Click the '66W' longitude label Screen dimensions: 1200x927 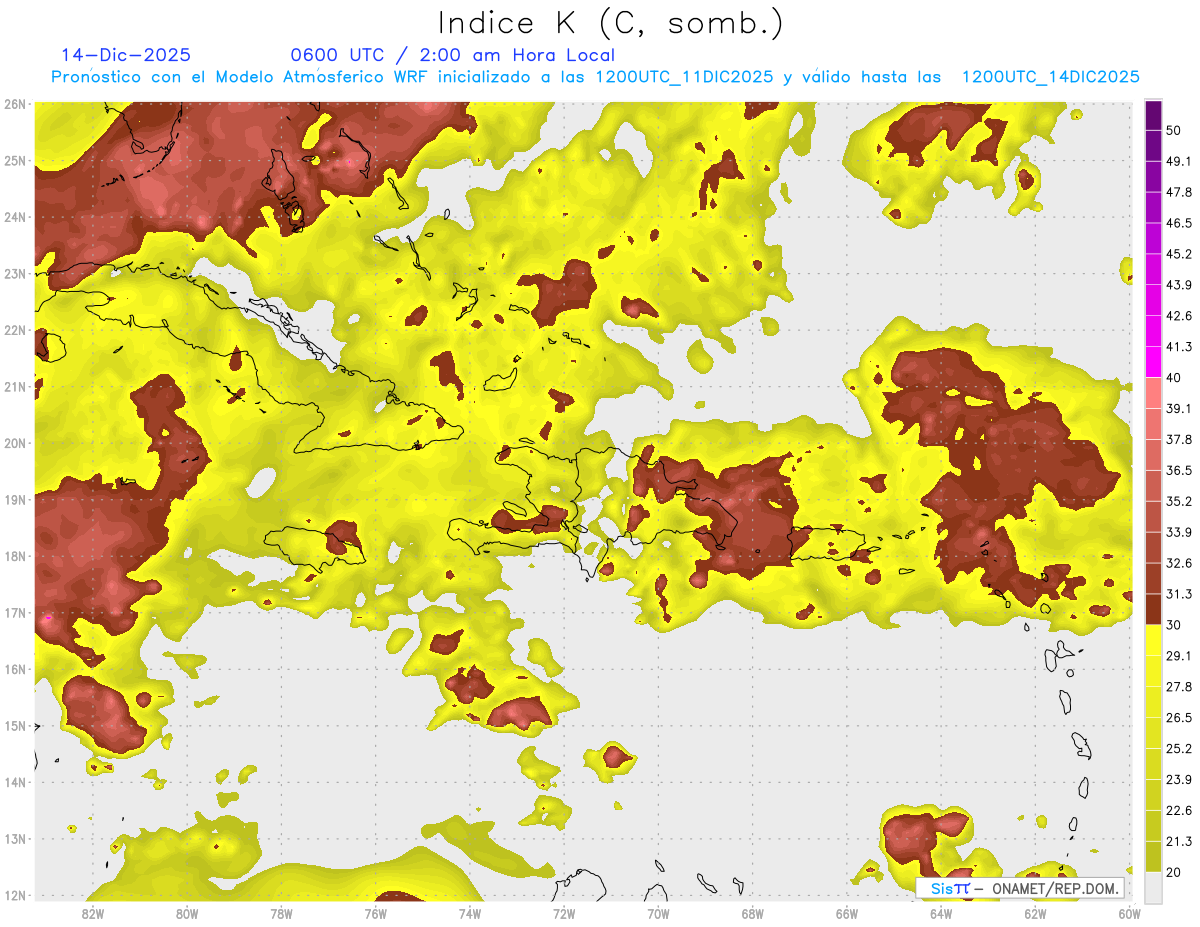point(847,914)
